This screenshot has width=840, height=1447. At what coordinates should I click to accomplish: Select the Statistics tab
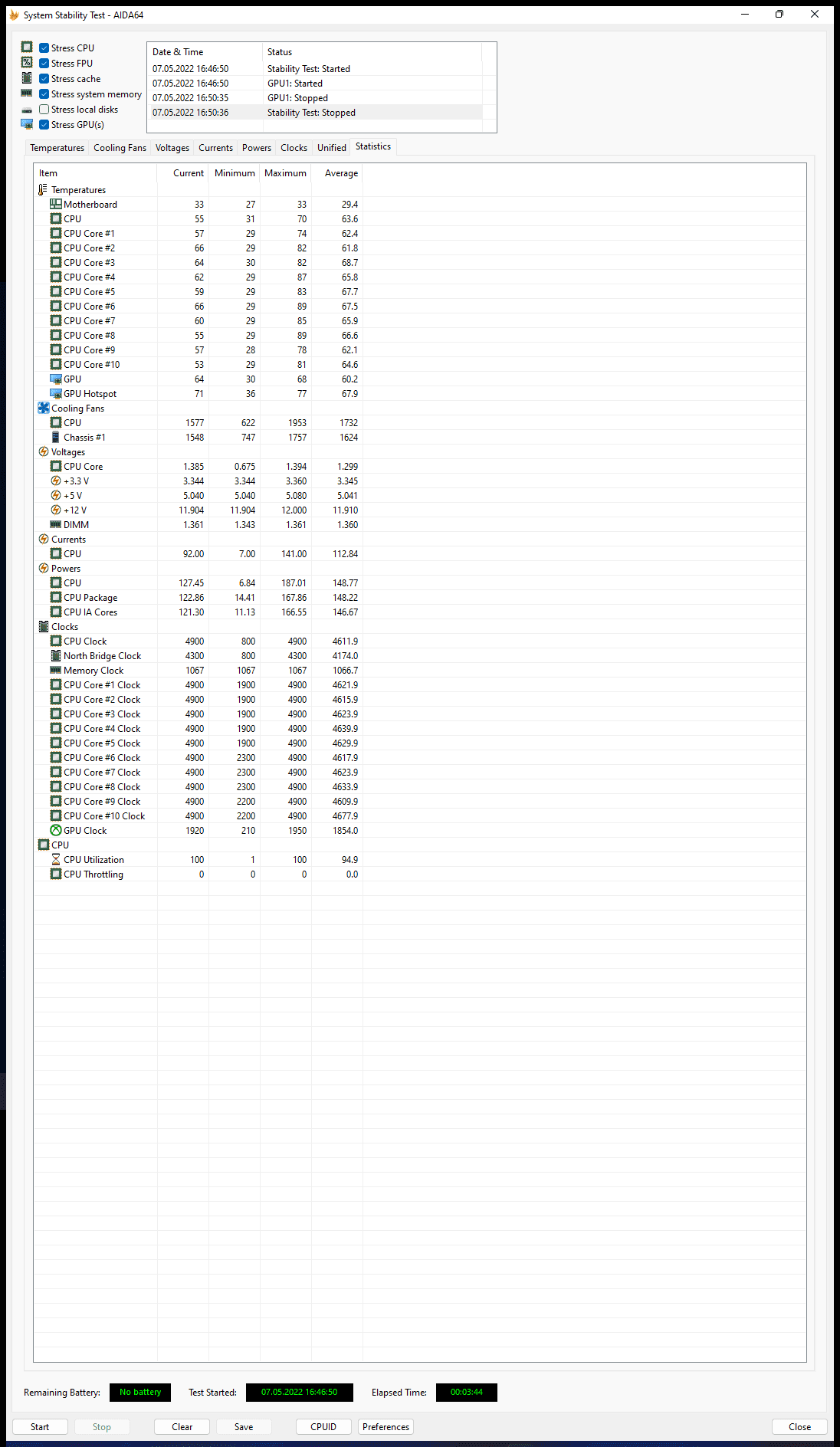tap(373, 146)
